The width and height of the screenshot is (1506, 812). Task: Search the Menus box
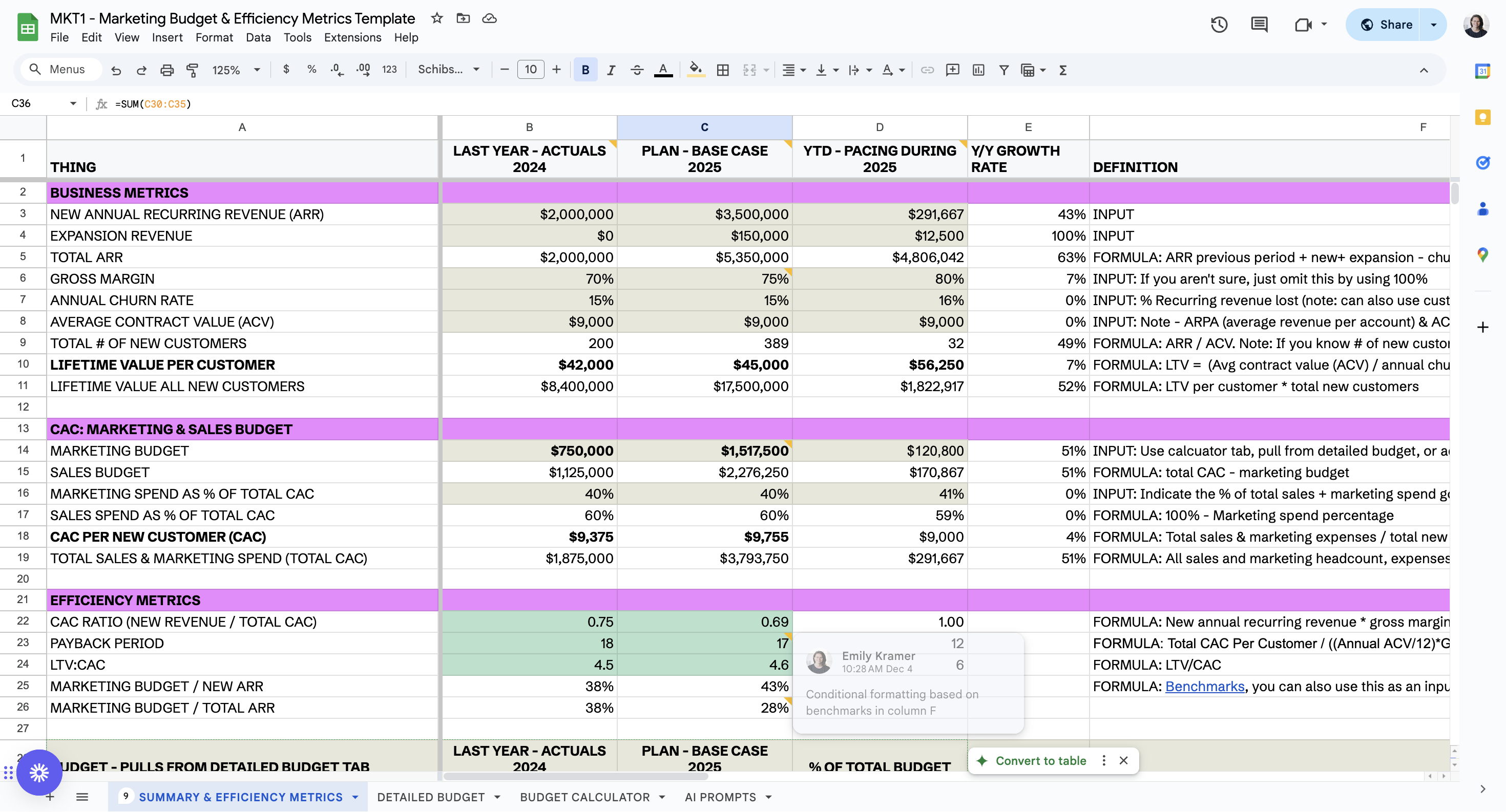pyautogui.click(x=61, y=70)
